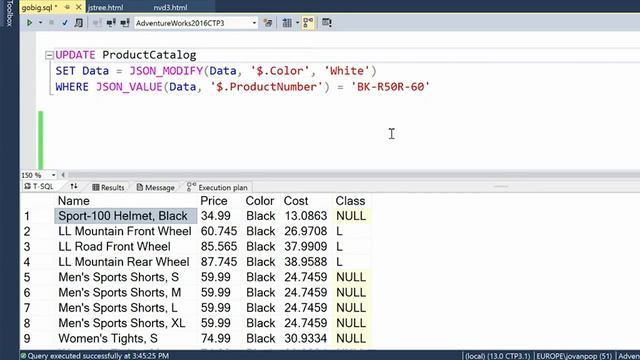Click '(local) (13.0 CTP3.1)' in status bar

pyautogui.click(x=498, y=356)
